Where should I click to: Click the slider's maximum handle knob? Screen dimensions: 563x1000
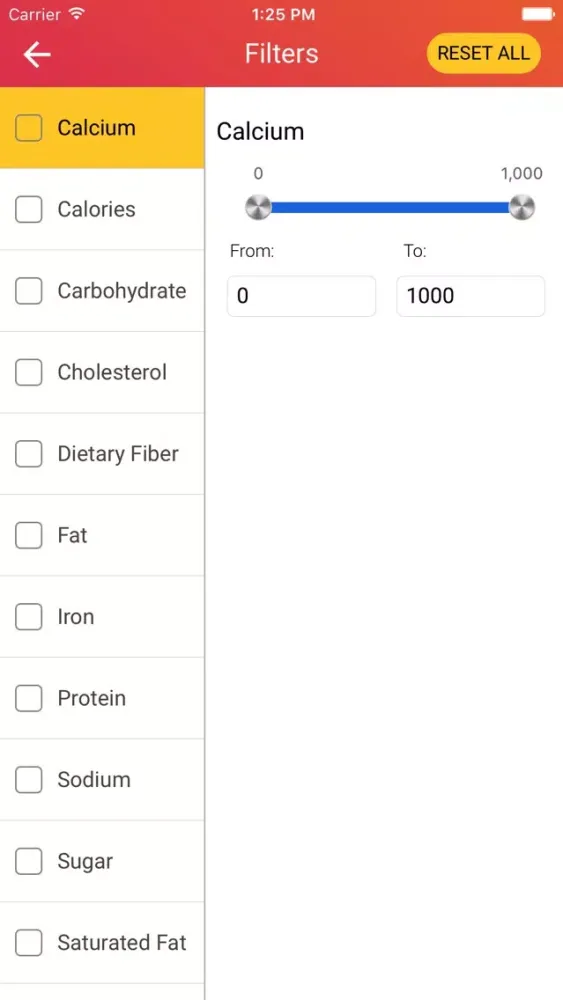tap(522, 207)
